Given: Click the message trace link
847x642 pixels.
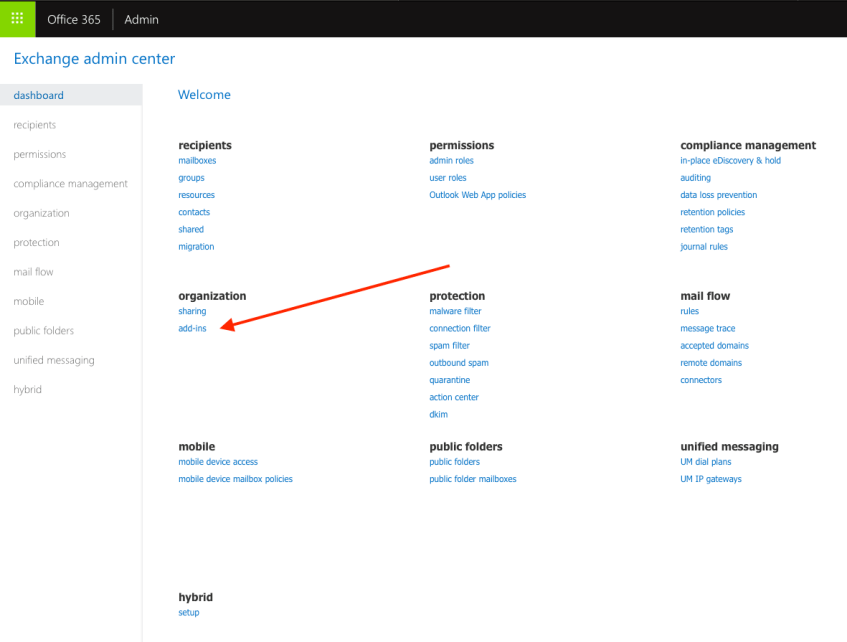Looking at the screenshot, I should tap(707, 329).
